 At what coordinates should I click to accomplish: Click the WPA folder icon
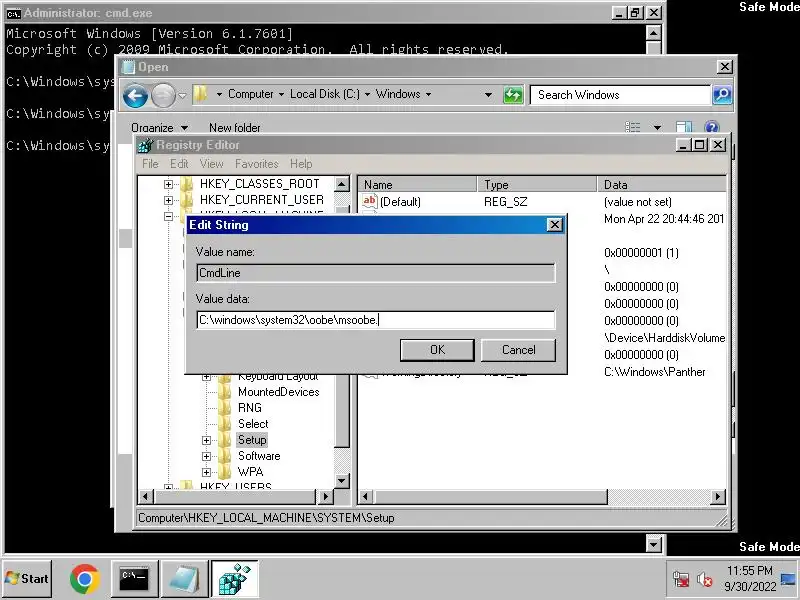224,472
